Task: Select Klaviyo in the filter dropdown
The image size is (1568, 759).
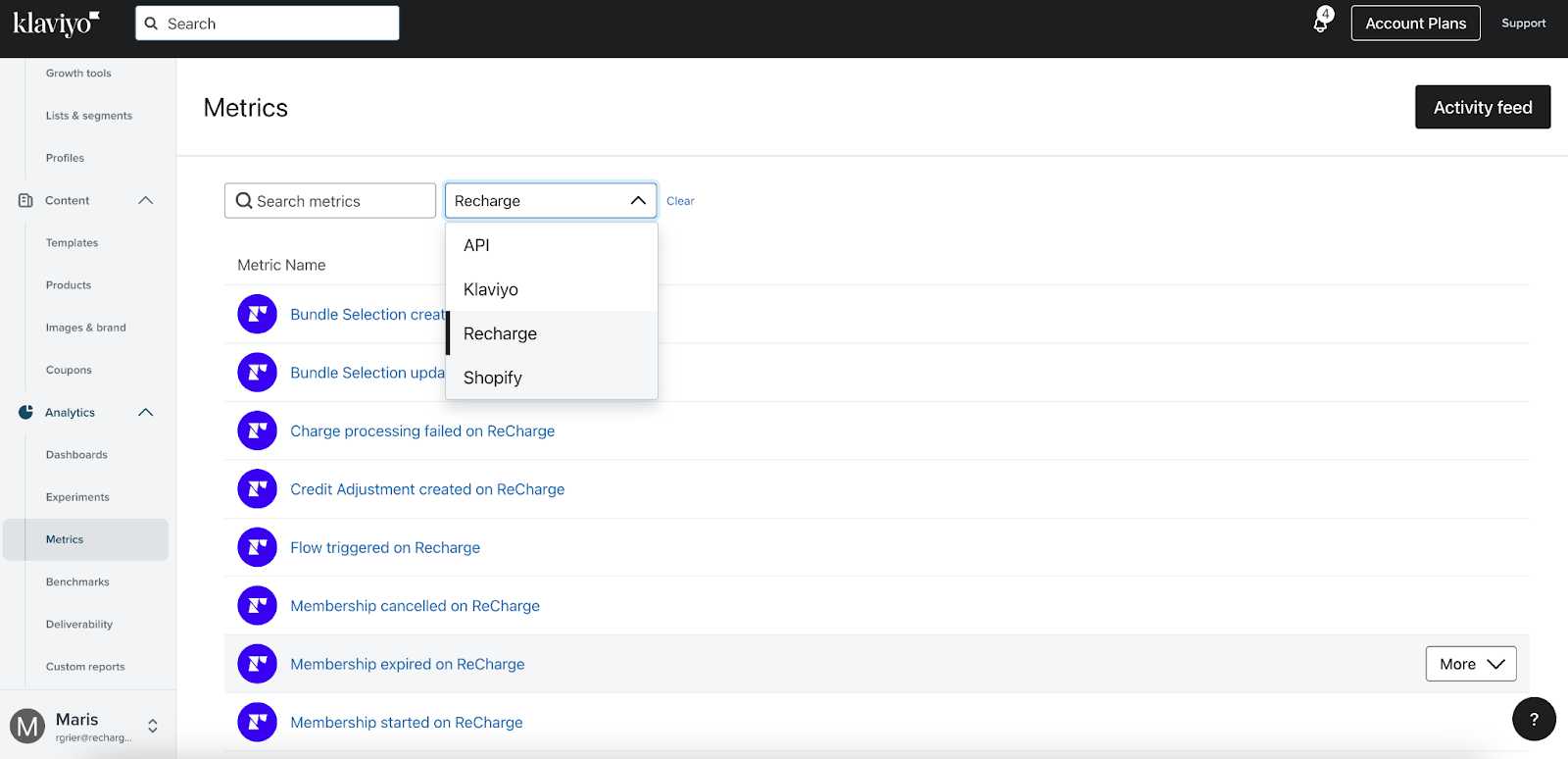Action: (552, 289)
